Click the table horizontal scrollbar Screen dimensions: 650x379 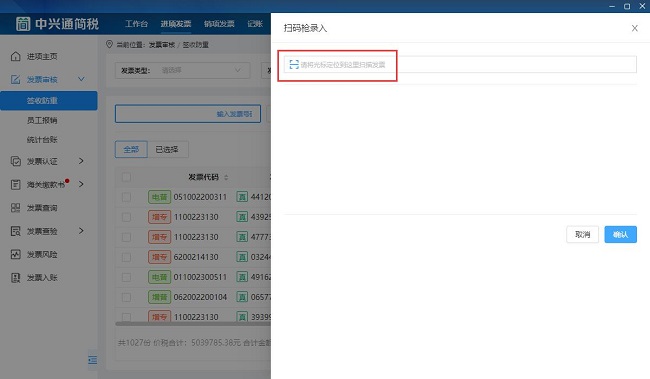(193, 324)
